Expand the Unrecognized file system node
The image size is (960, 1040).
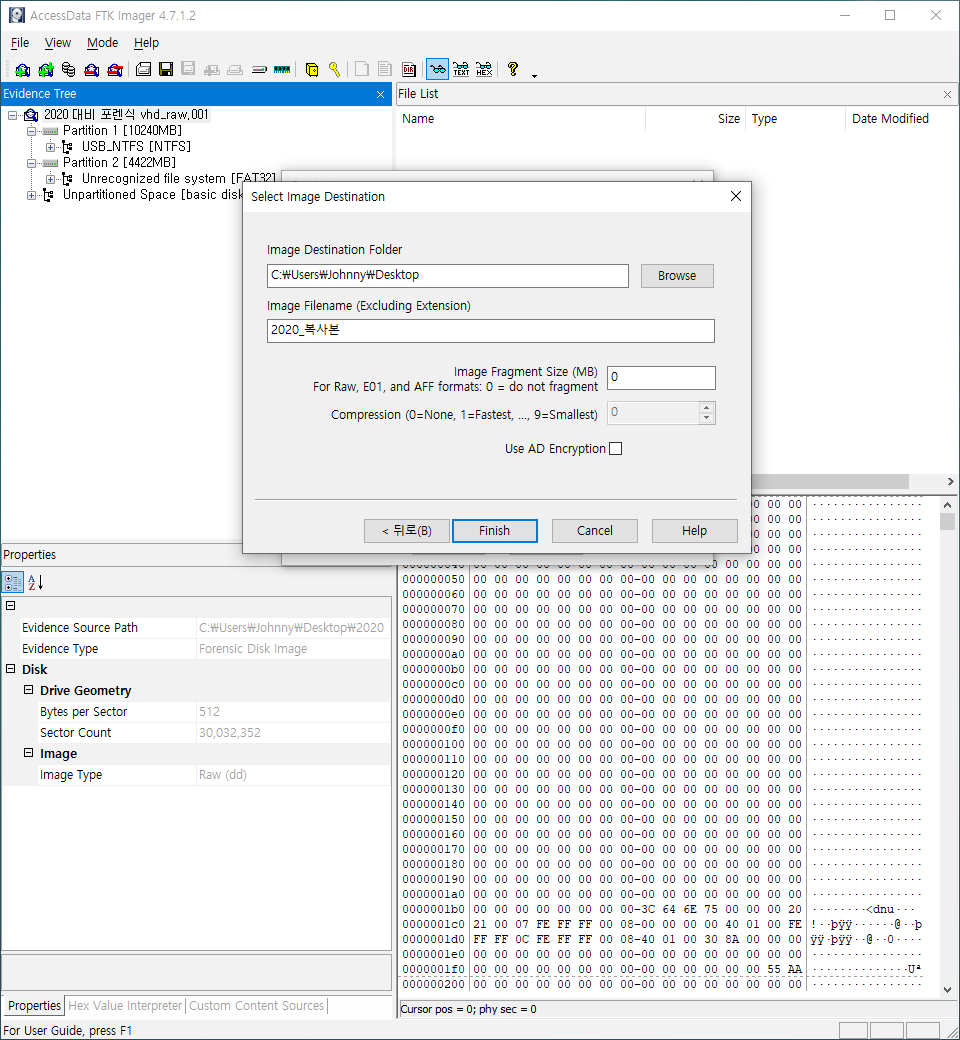(x=50, y=179)
